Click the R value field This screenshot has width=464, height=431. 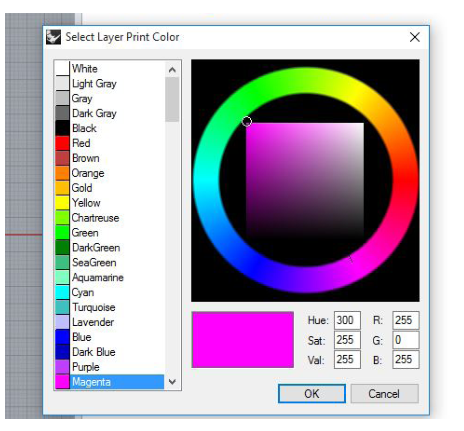pyautogui.click(x=406, y=320)
